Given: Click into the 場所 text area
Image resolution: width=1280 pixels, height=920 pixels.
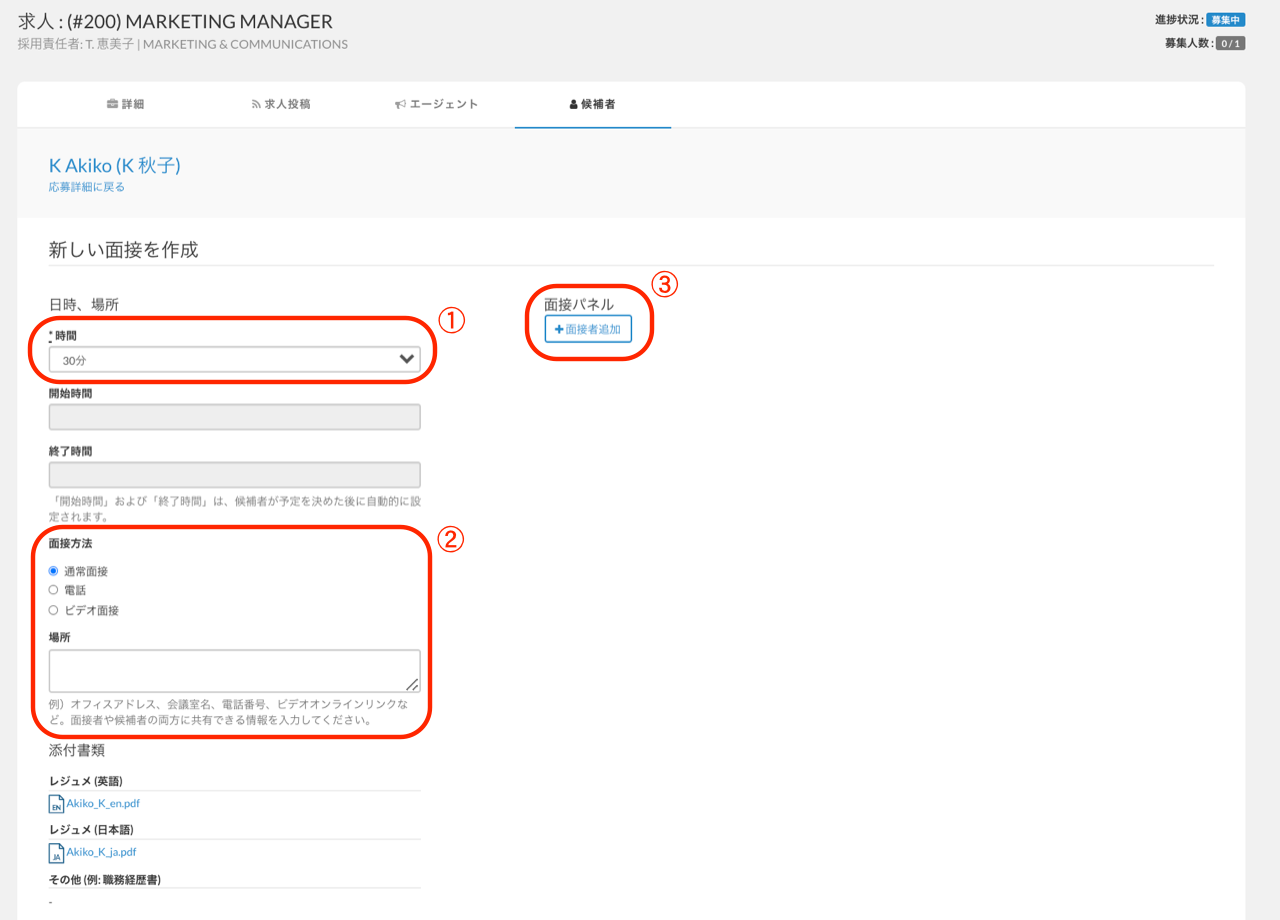Looking at the screenshot, I should 234,670.
